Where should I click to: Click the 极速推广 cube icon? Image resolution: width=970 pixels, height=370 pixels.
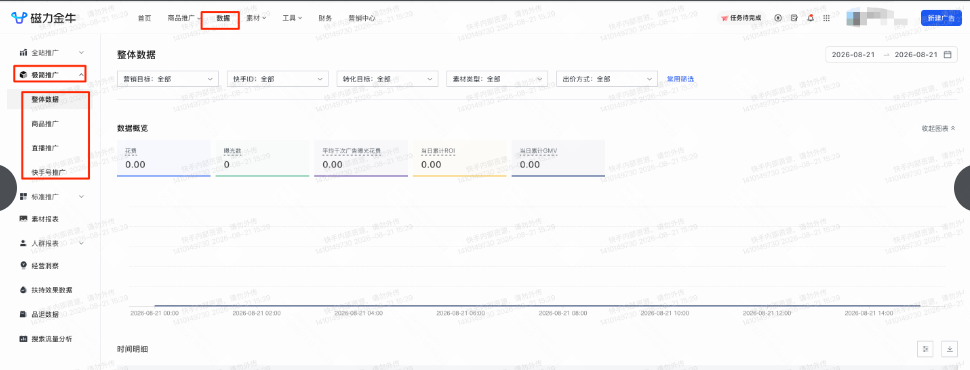(x=24, y=75)
